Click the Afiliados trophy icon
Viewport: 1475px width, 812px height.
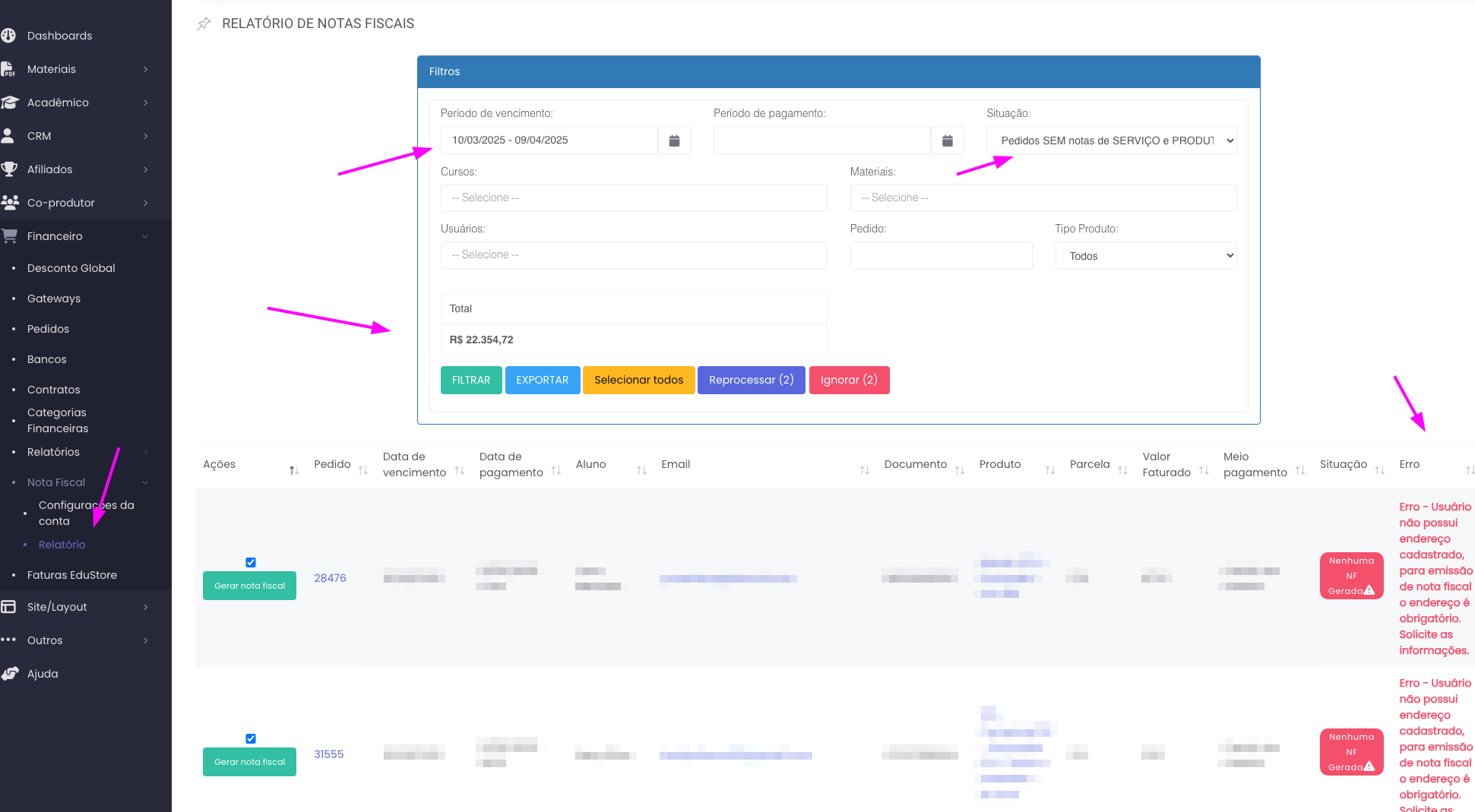click(x=9, y=169)
